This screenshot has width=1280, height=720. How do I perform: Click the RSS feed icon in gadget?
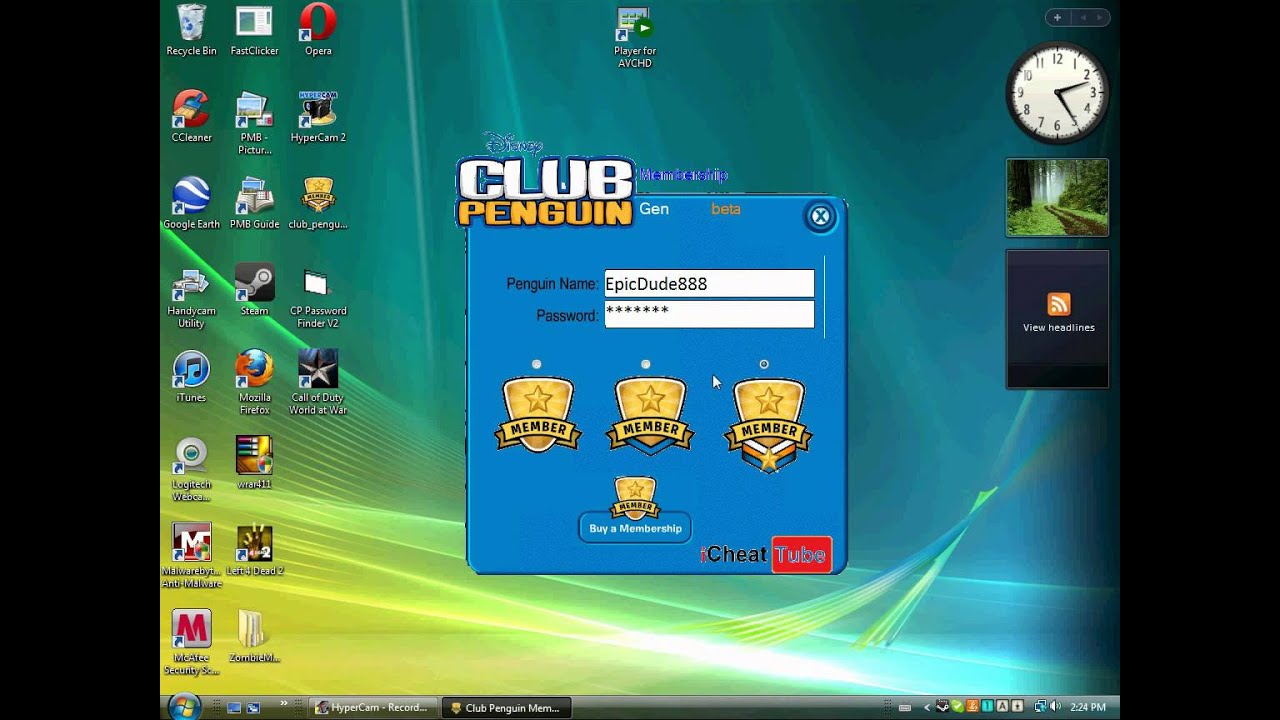click(x=1058, y=304)
